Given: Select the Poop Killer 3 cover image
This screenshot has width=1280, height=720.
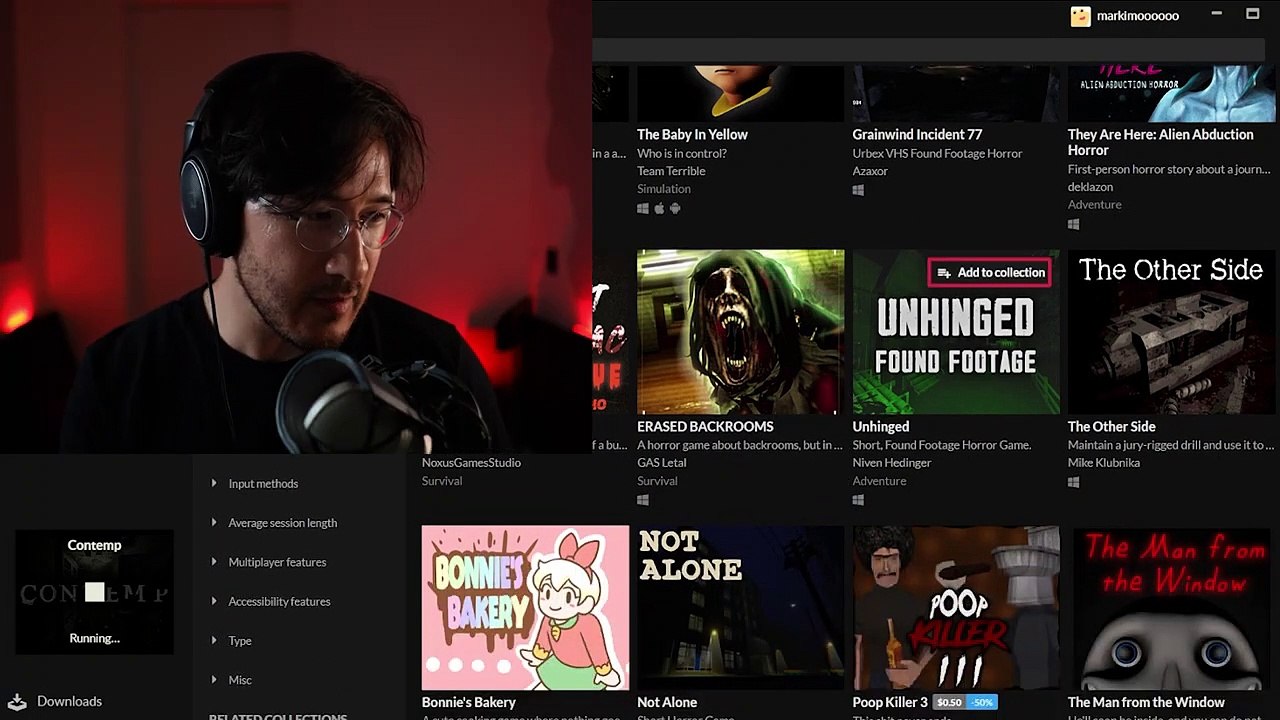Looking at the screenshot, I should [956, 608].
